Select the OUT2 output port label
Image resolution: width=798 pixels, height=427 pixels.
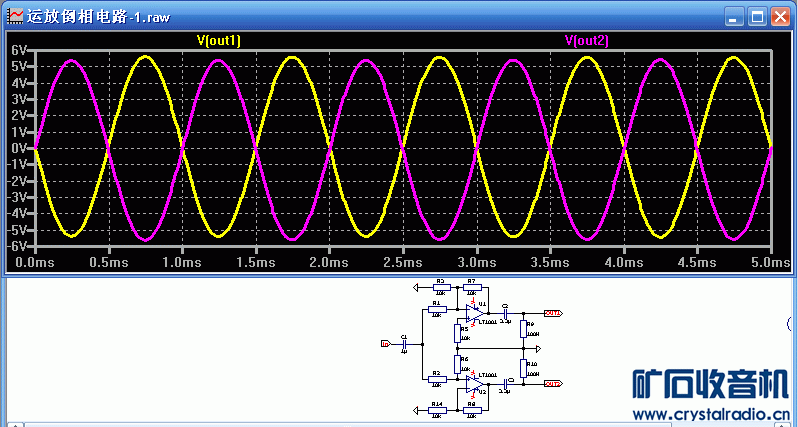pyautogui.click(x=552, y=382)
